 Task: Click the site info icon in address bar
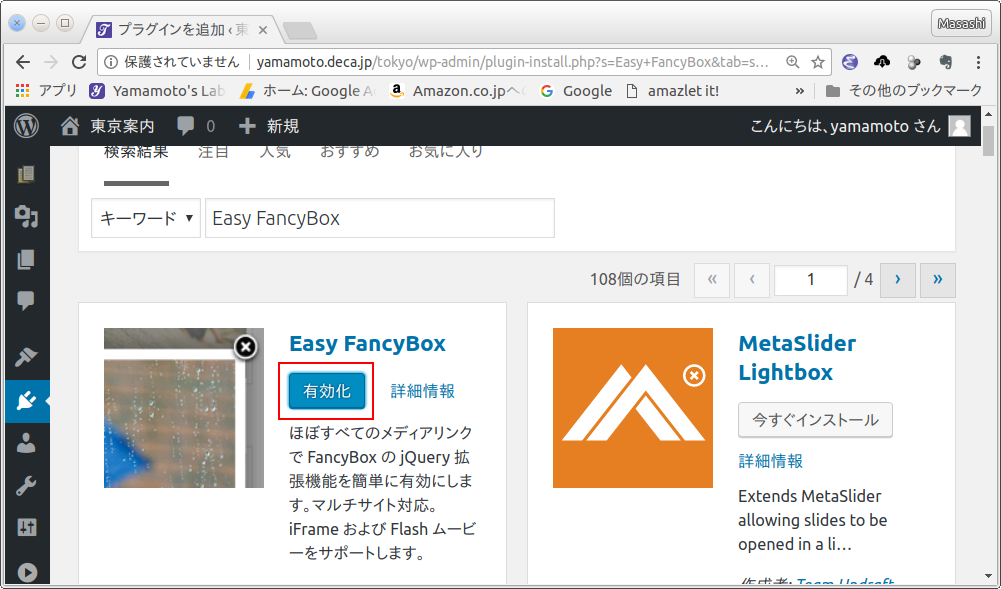click(111, 62)
